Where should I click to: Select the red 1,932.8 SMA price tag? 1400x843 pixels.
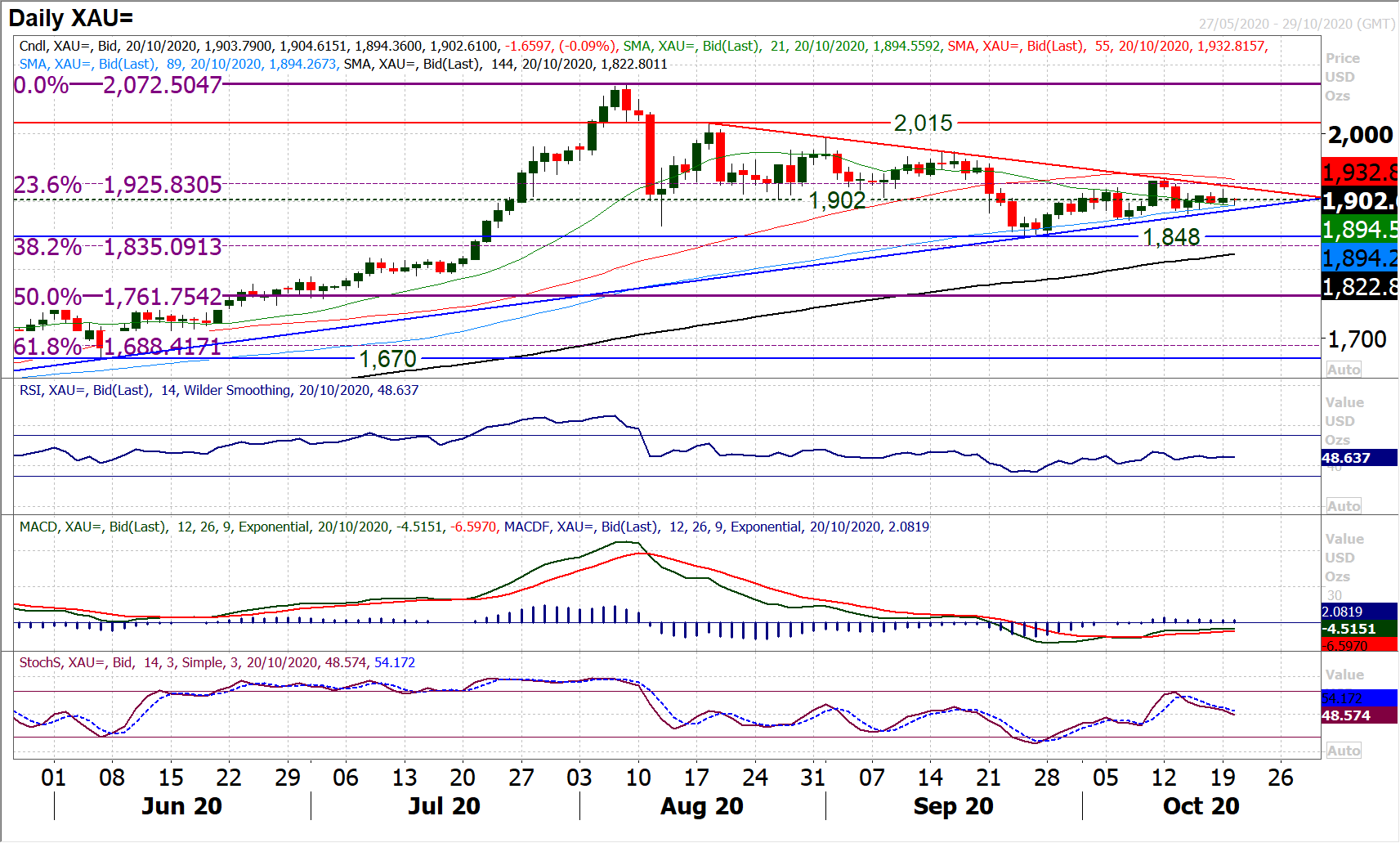point(1359,173)
